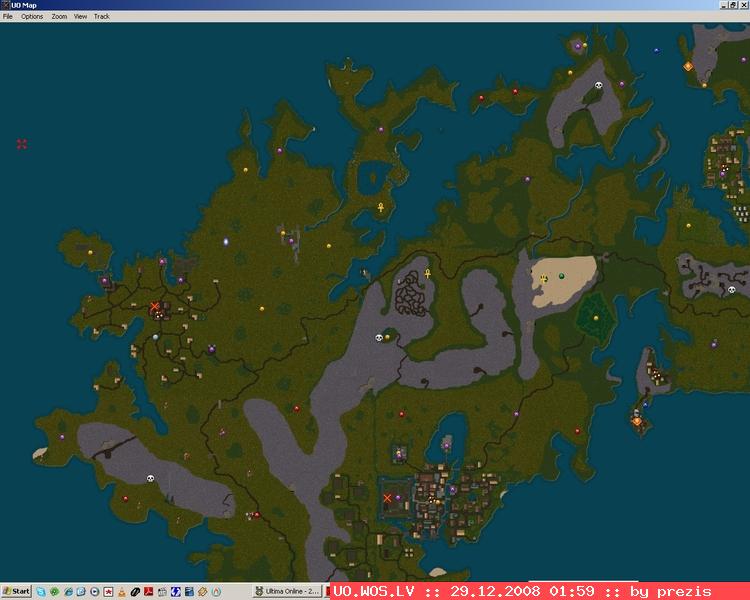750x600 pixels.
Task: Open the Options menu
Action: tap(32, 16)
